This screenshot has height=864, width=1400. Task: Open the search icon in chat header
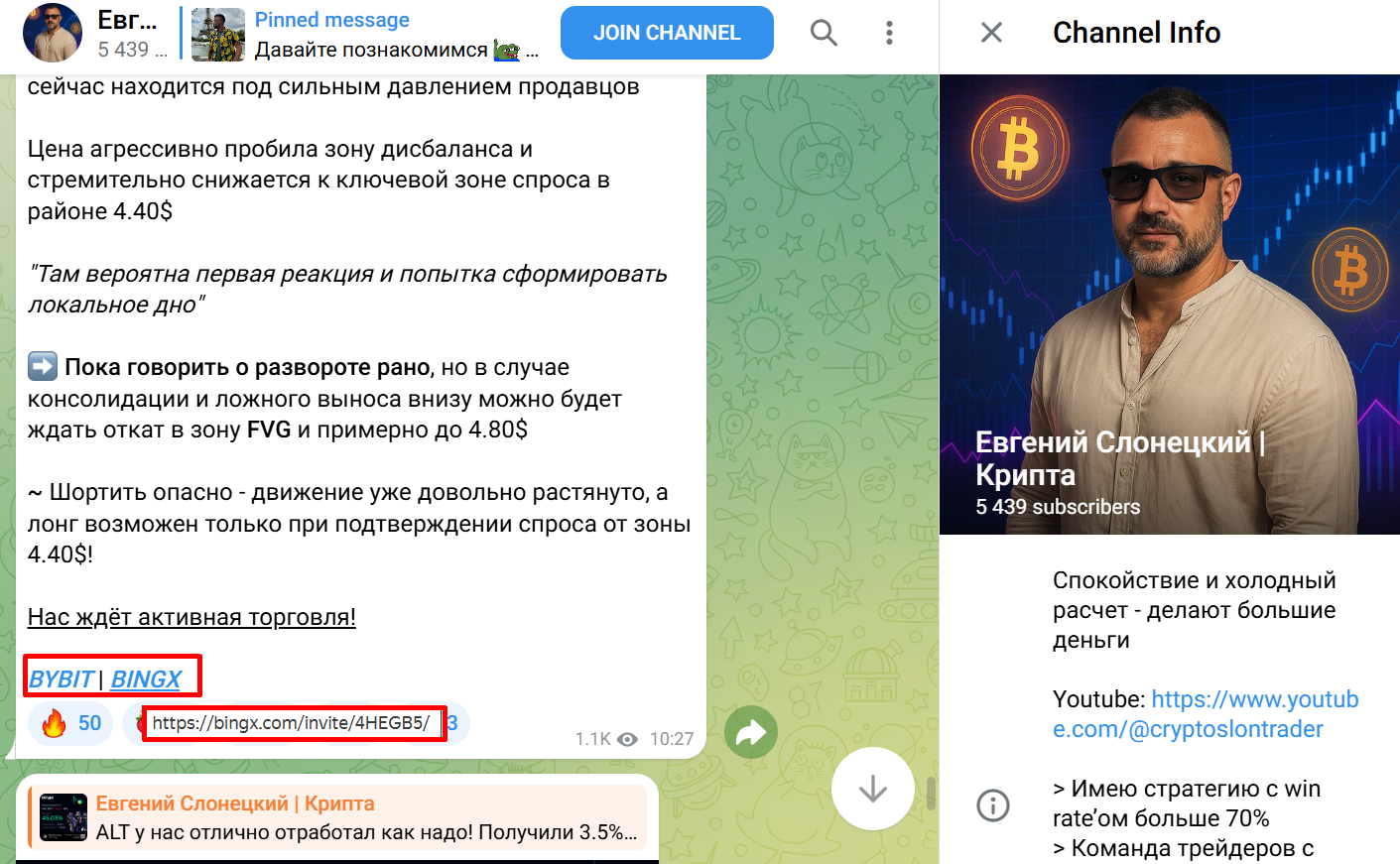(824, 33)
